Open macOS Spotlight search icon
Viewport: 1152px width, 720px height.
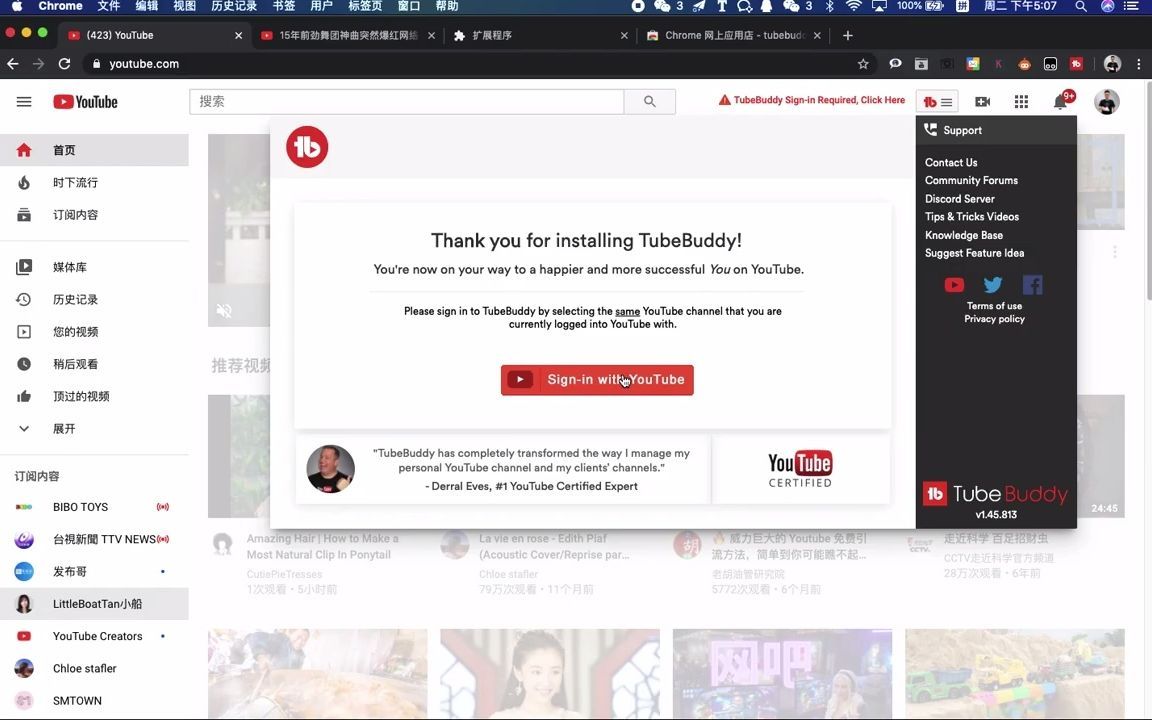click(1081, 6)
